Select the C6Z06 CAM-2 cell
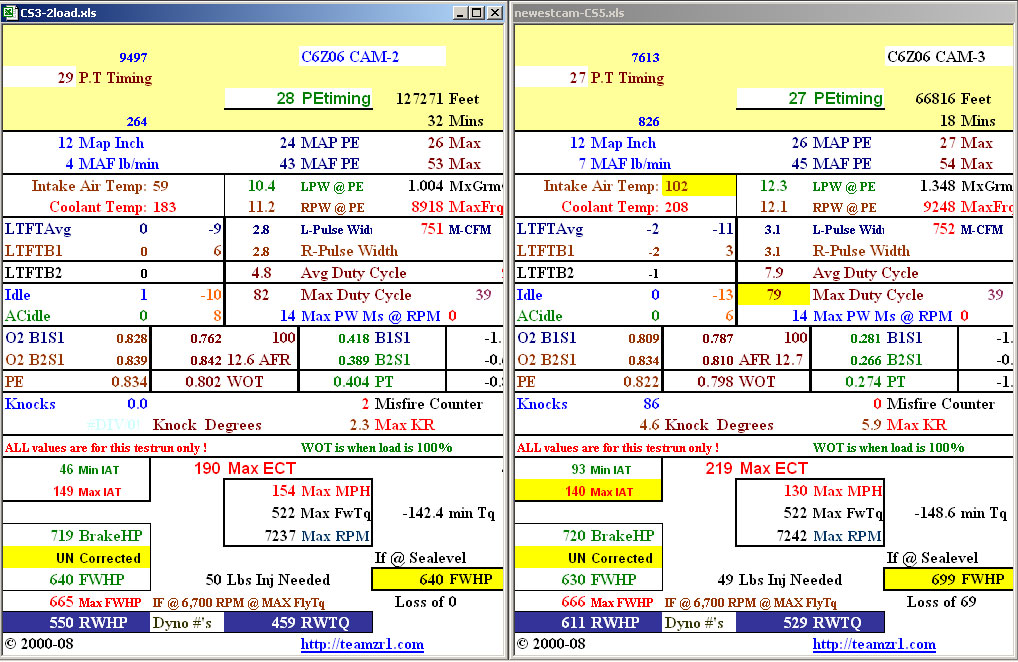The width and height of the screenshot is (1018, 662). tap(372, 57)
